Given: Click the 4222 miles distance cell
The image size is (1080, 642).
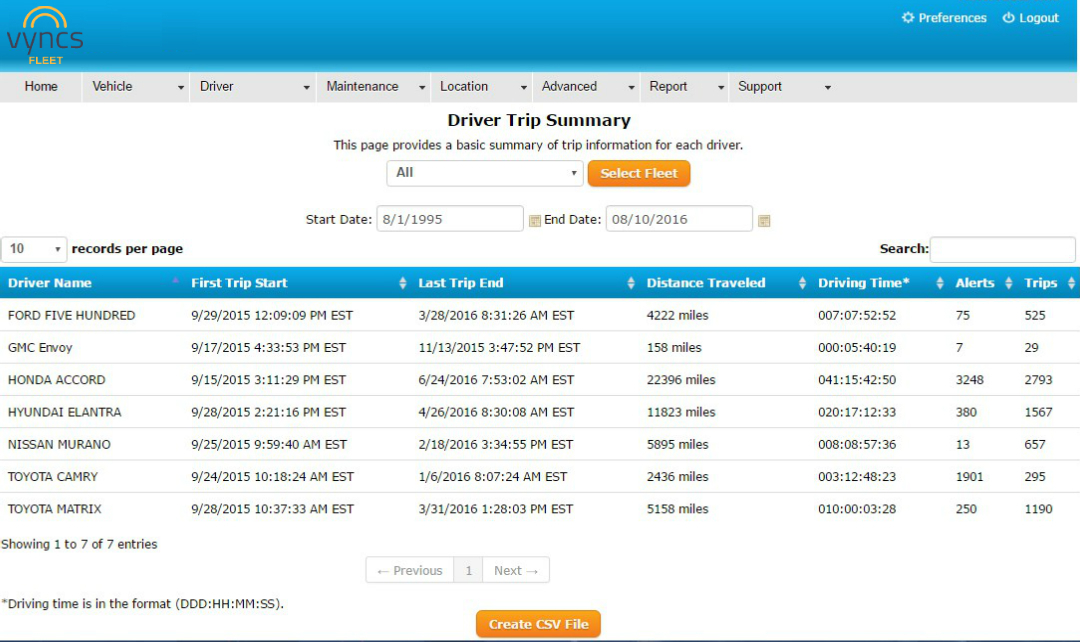Looking at the screenshot, I should click(x=677, y=315).
